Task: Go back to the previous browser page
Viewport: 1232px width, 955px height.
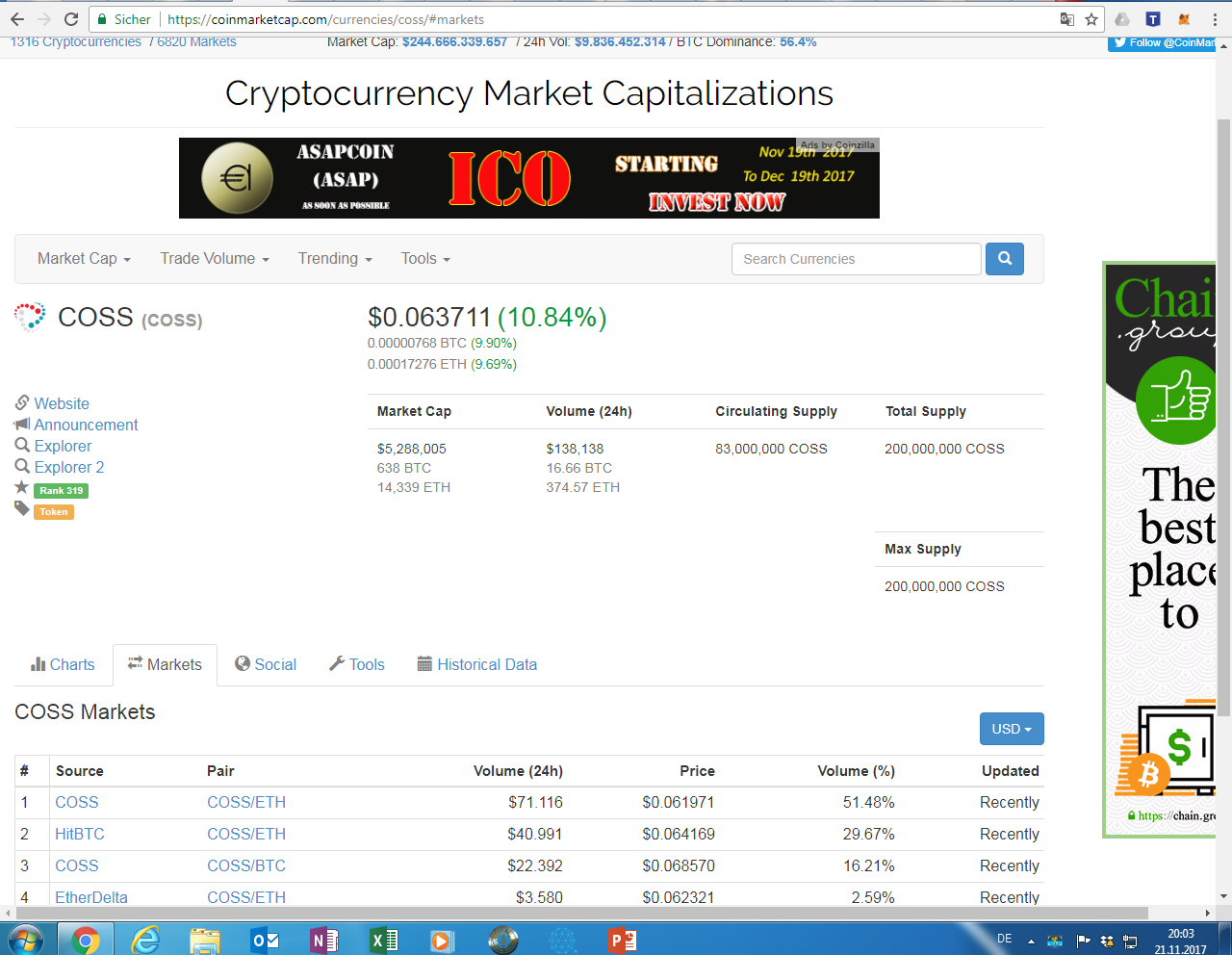Action: point(17,19)
